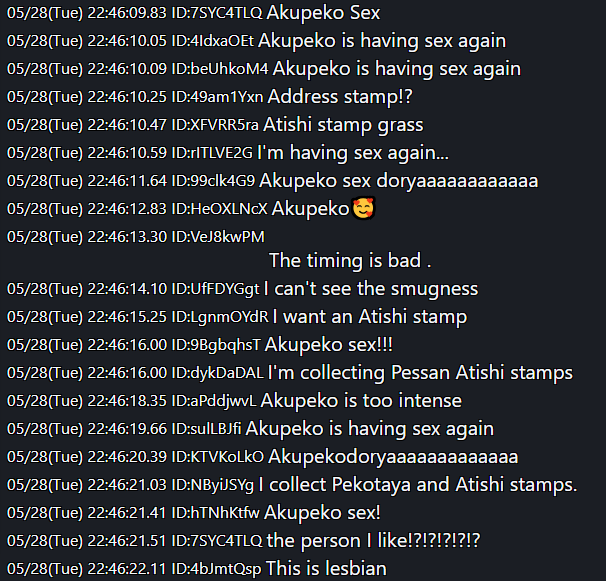Viewport: 606px width, 581px height.
Task: Open poster ID VeJ8kwPM
Action: click(218, 237)
